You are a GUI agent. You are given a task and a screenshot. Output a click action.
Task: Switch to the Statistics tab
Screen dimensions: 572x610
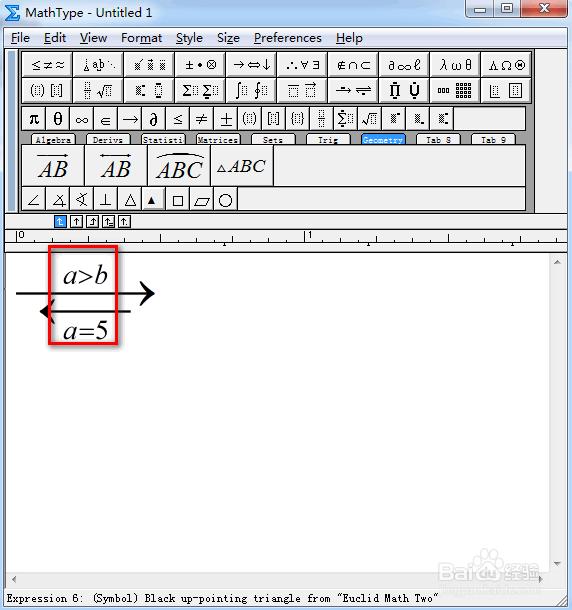[163, 140]
